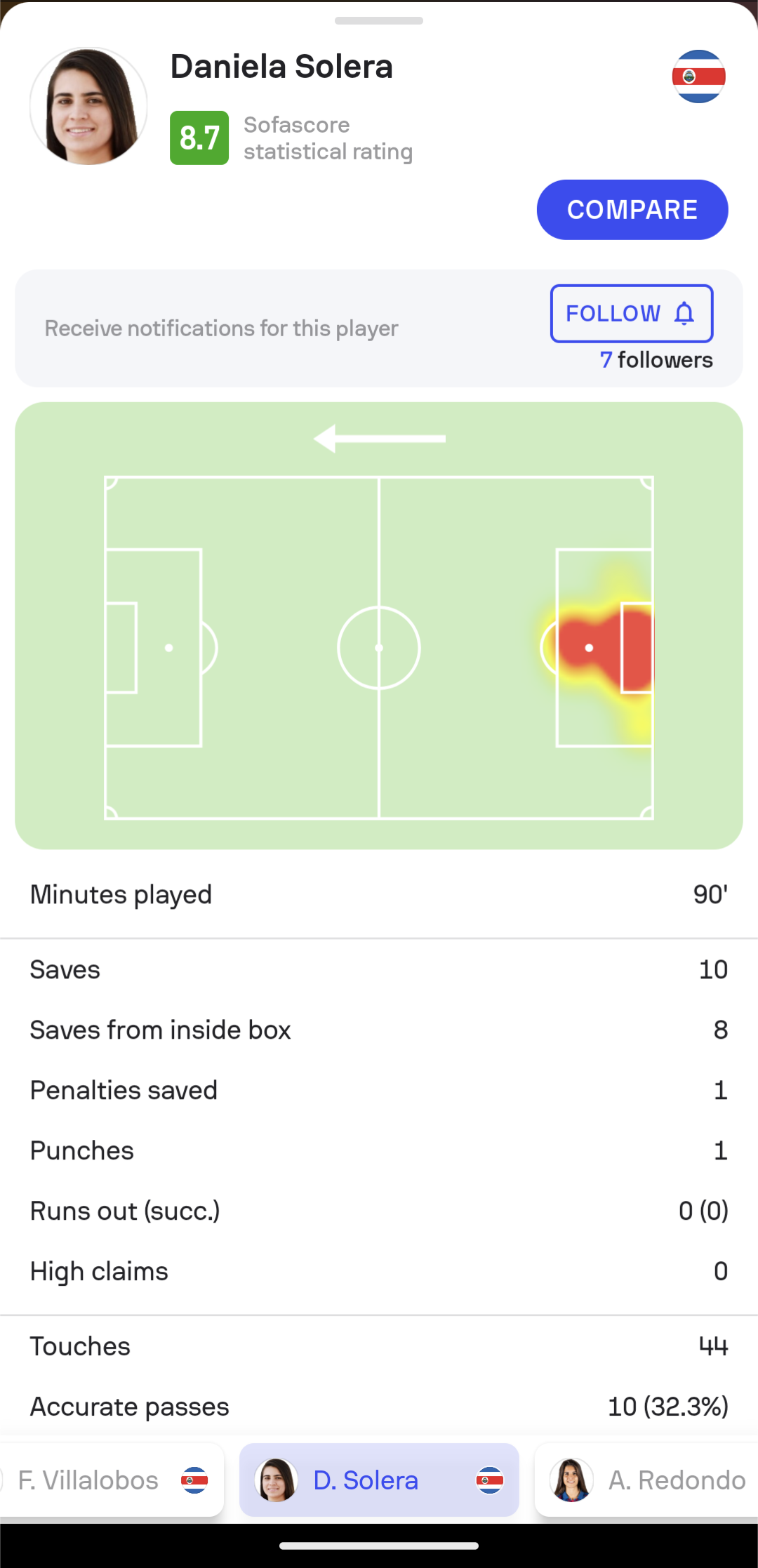Switch to F. Villalobos player tab
Viewport: 758px width, 1568px height.
112,1480
